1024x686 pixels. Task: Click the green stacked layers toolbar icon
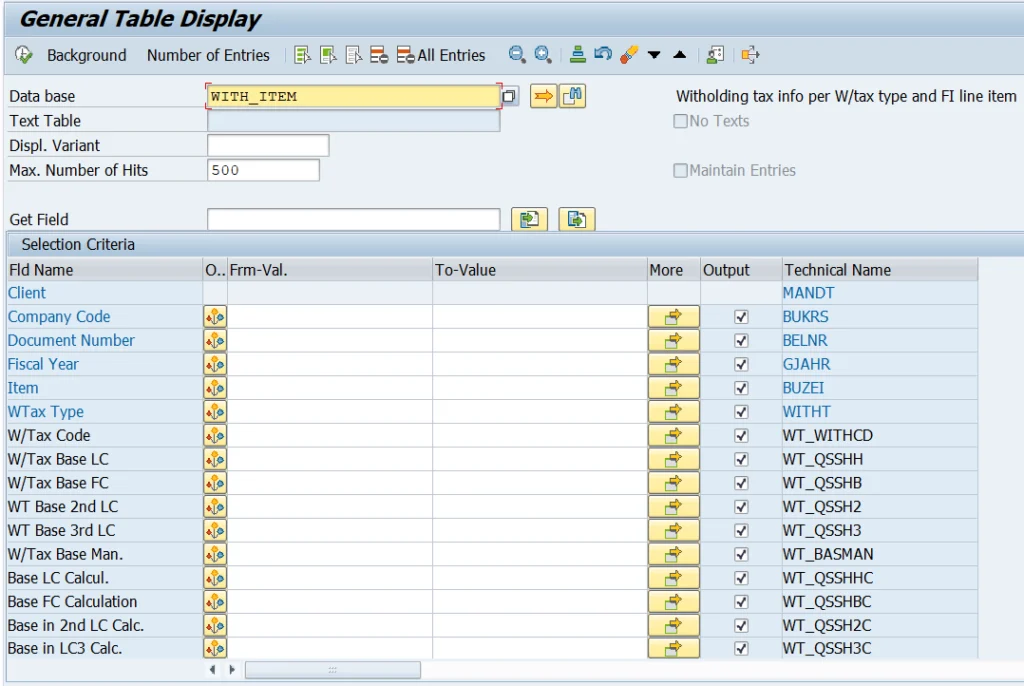pyautogui.click(x=577, y=55)
